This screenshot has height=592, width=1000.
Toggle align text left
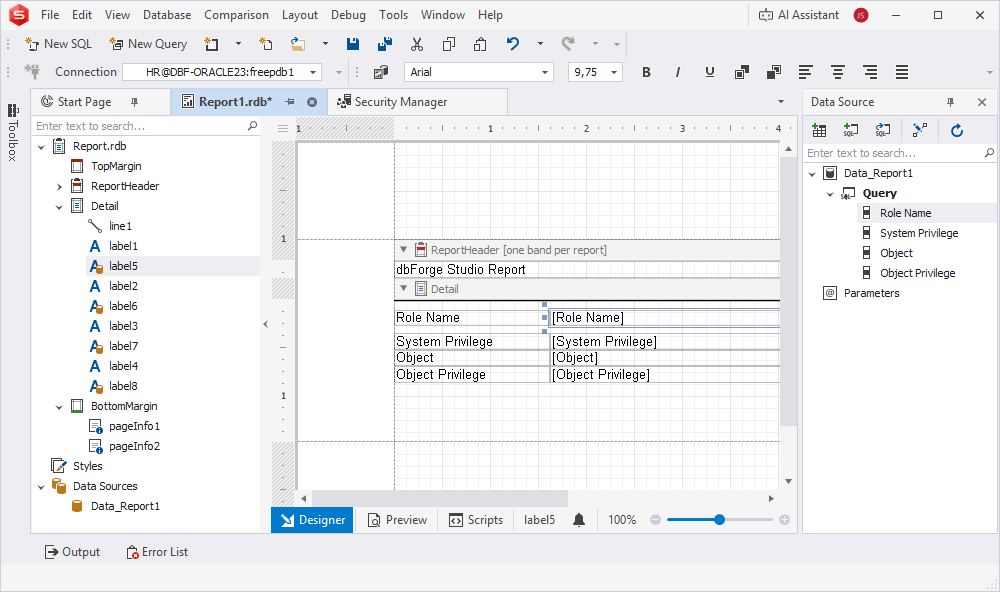(805, 72)
